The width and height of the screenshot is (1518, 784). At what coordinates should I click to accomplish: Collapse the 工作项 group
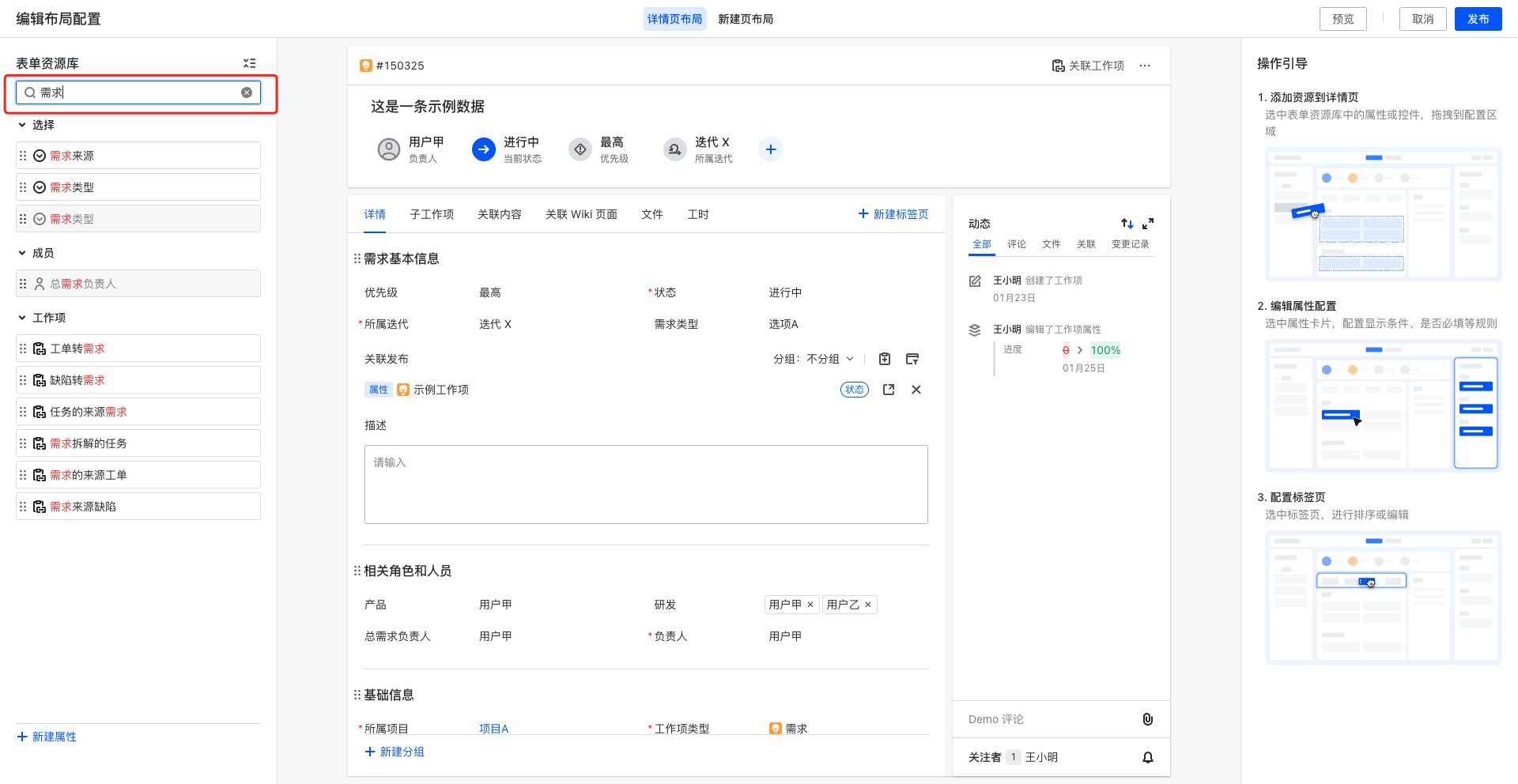tap(22, 318)
